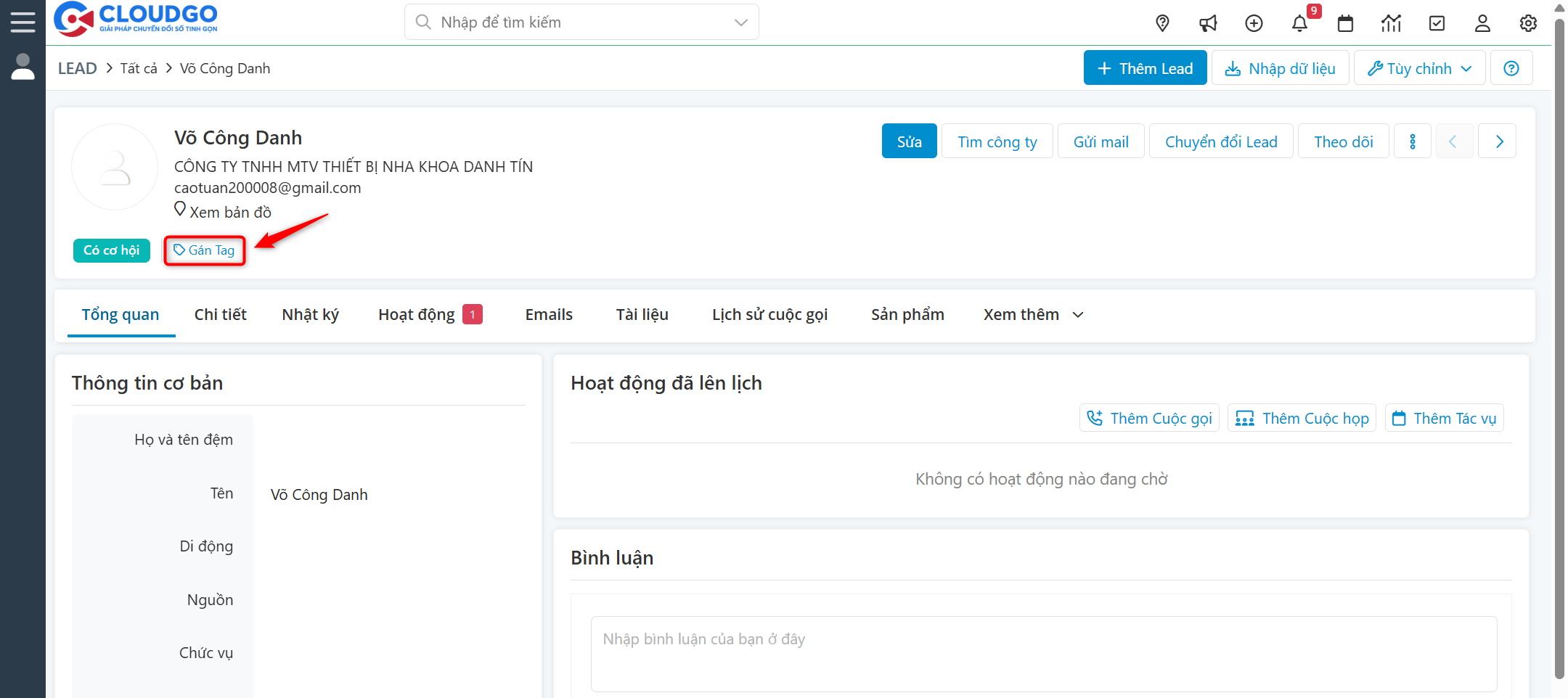
Task: Open the reports chart icon
Action: [1391, 23]
